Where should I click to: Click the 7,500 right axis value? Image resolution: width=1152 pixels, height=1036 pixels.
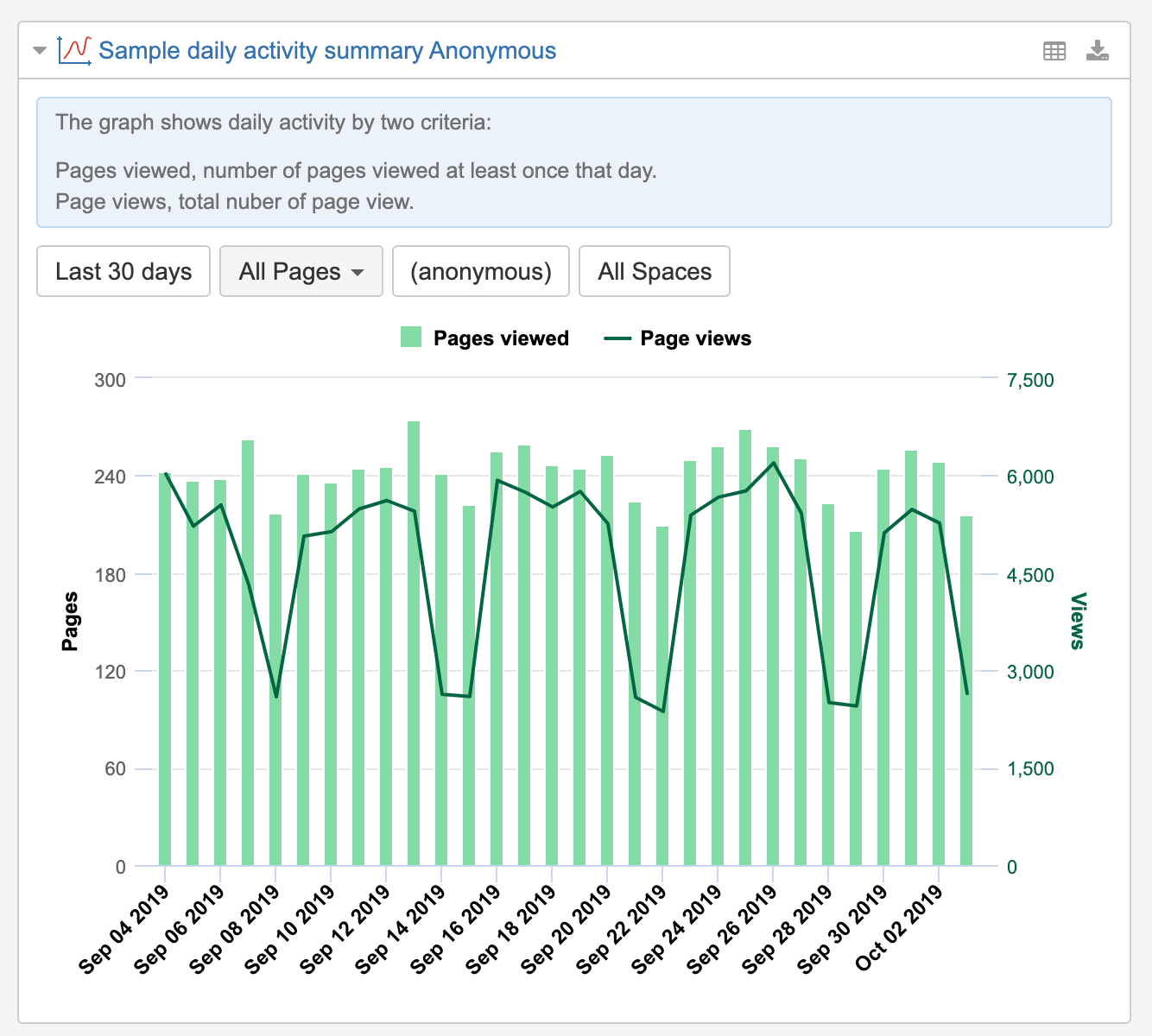click(x=1030, y=380)
